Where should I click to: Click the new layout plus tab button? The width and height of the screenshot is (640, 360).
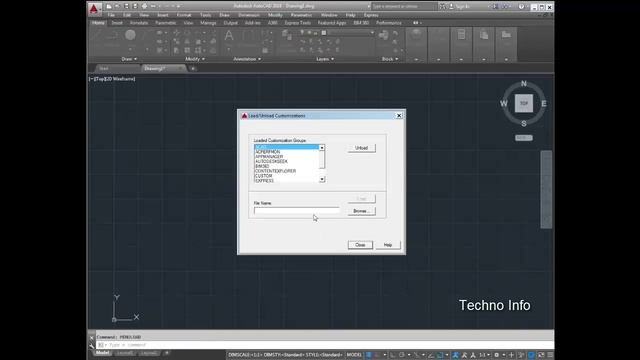click(167, 353)
